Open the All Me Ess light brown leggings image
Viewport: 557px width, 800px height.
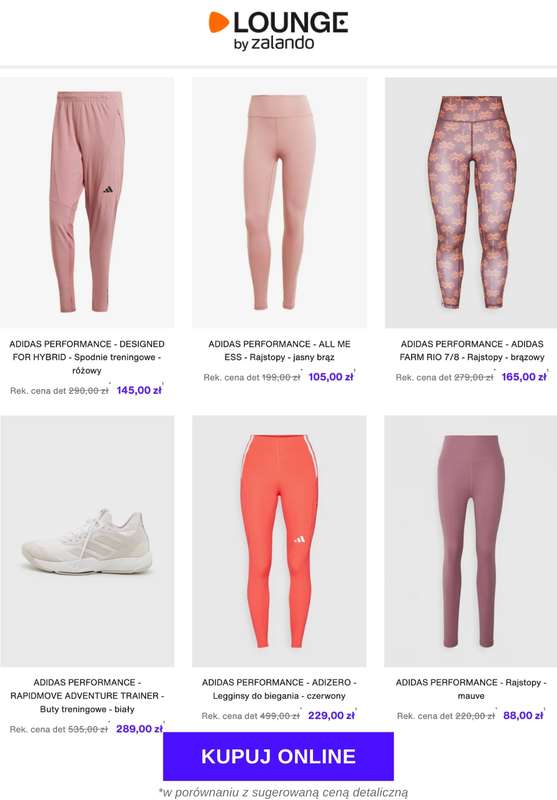(x=279, y=203)
